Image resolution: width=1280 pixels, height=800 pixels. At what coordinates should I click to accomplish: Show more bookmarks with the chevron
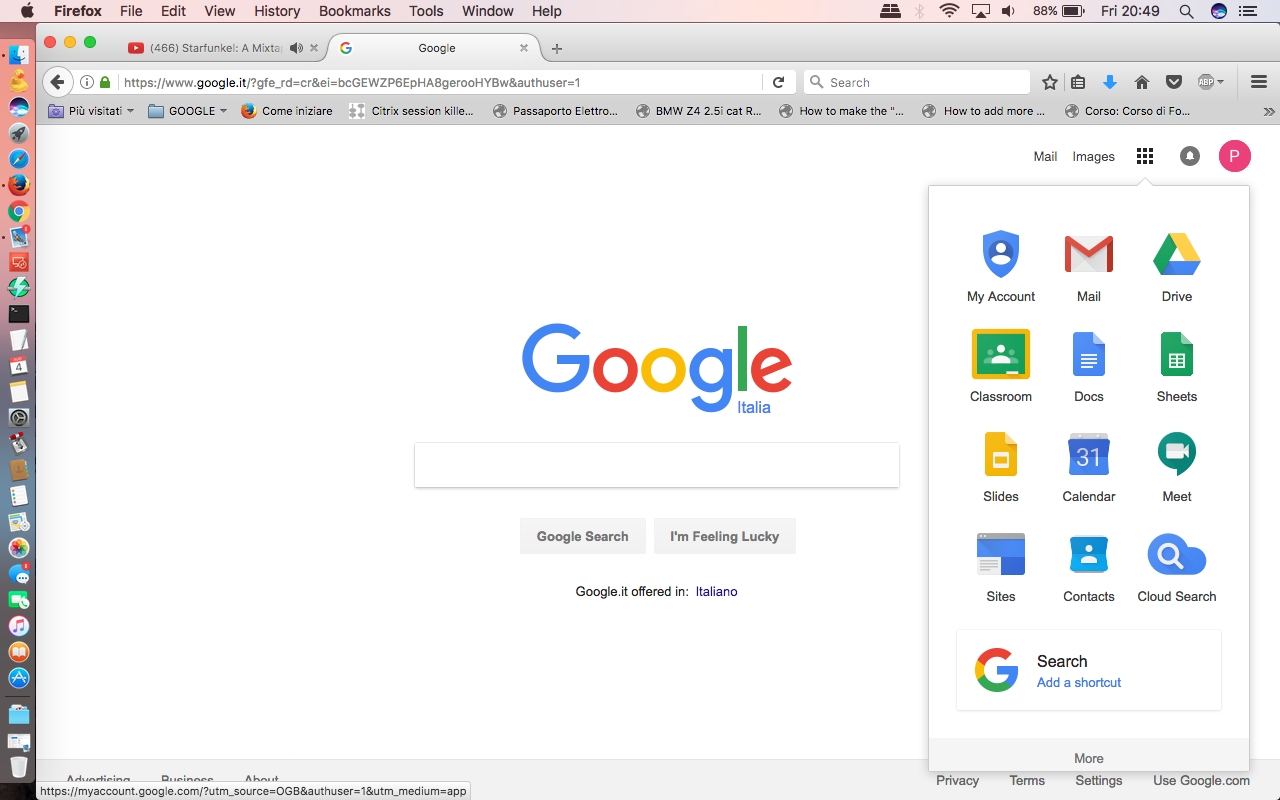[1269, 111]
